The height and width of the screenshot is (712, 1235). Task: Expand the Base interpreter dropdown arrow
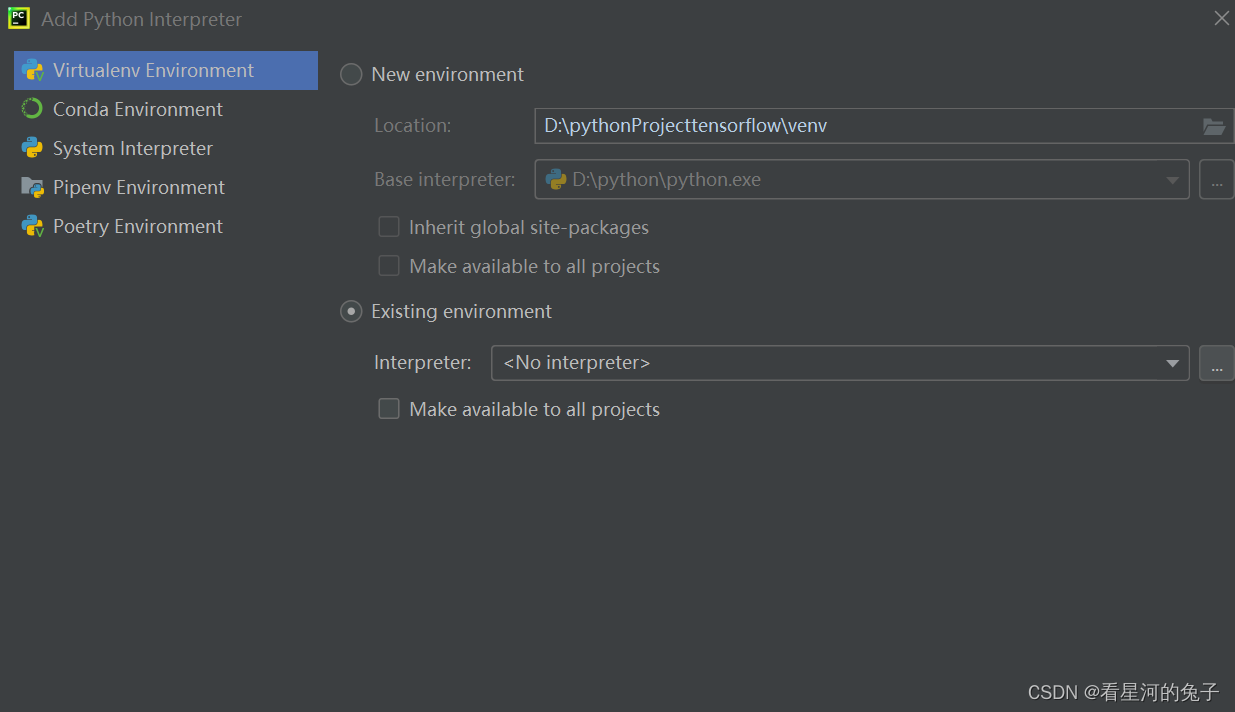[1172, 180]
